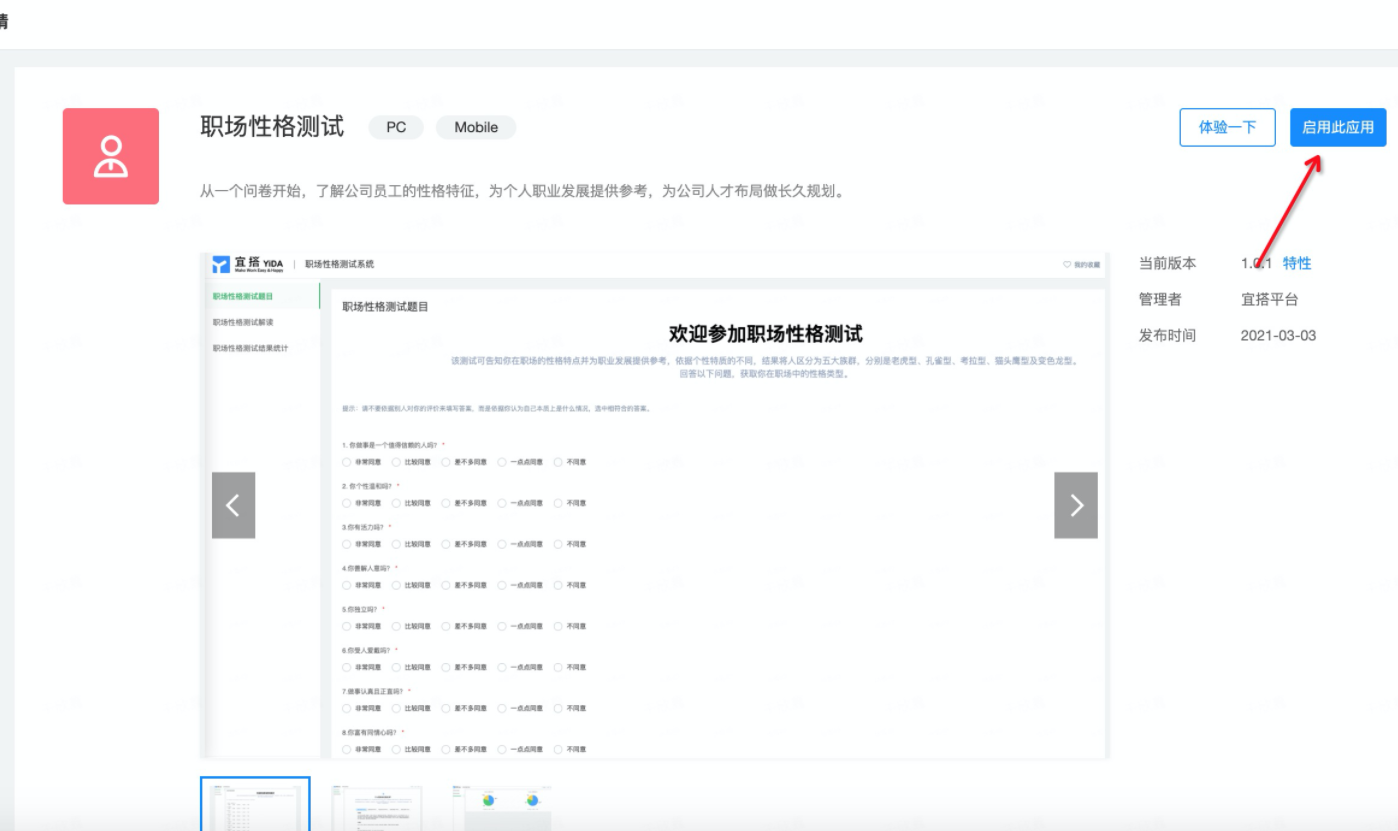Click the red app avatar icon
The image size is (1398, 831).
[x=111, y=156]
